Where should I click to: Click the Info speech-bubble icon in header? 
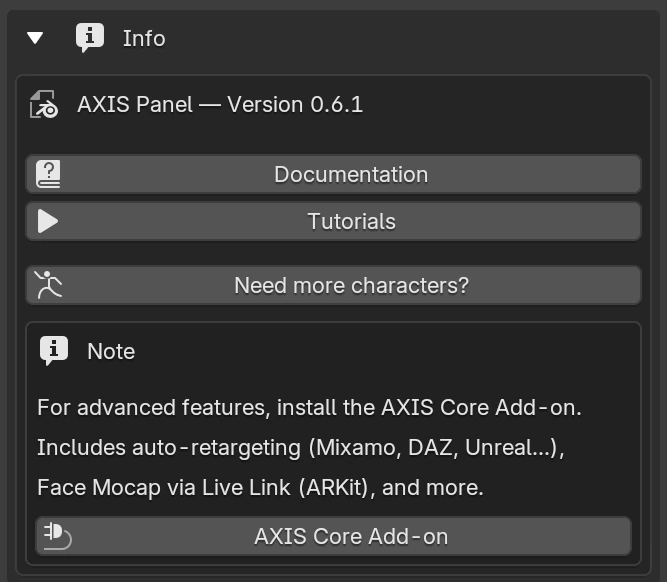click(90, 37)
